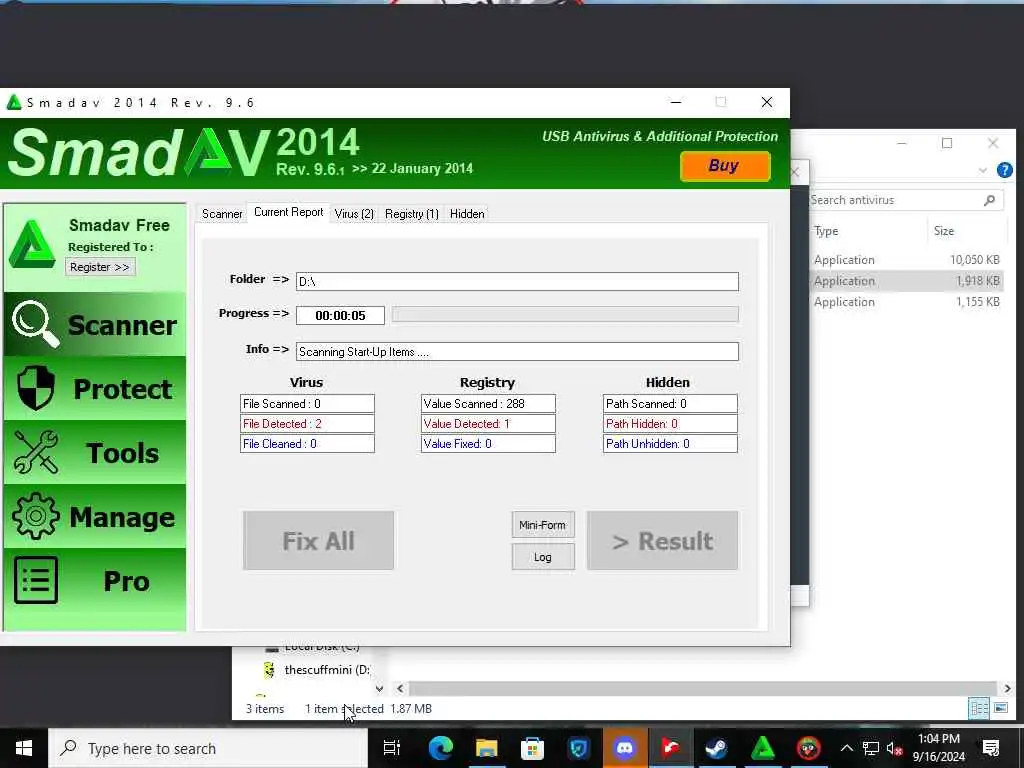1024x768 pixels.
Task: Select the Application row sized 1,918 KB
Action: [x=906, y=281]
